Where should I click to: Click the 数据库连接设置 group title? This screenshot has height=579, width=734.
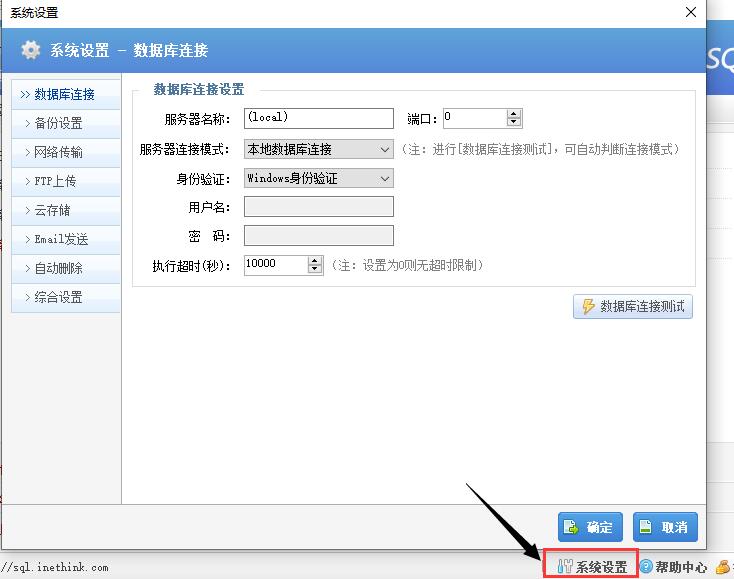198,89
